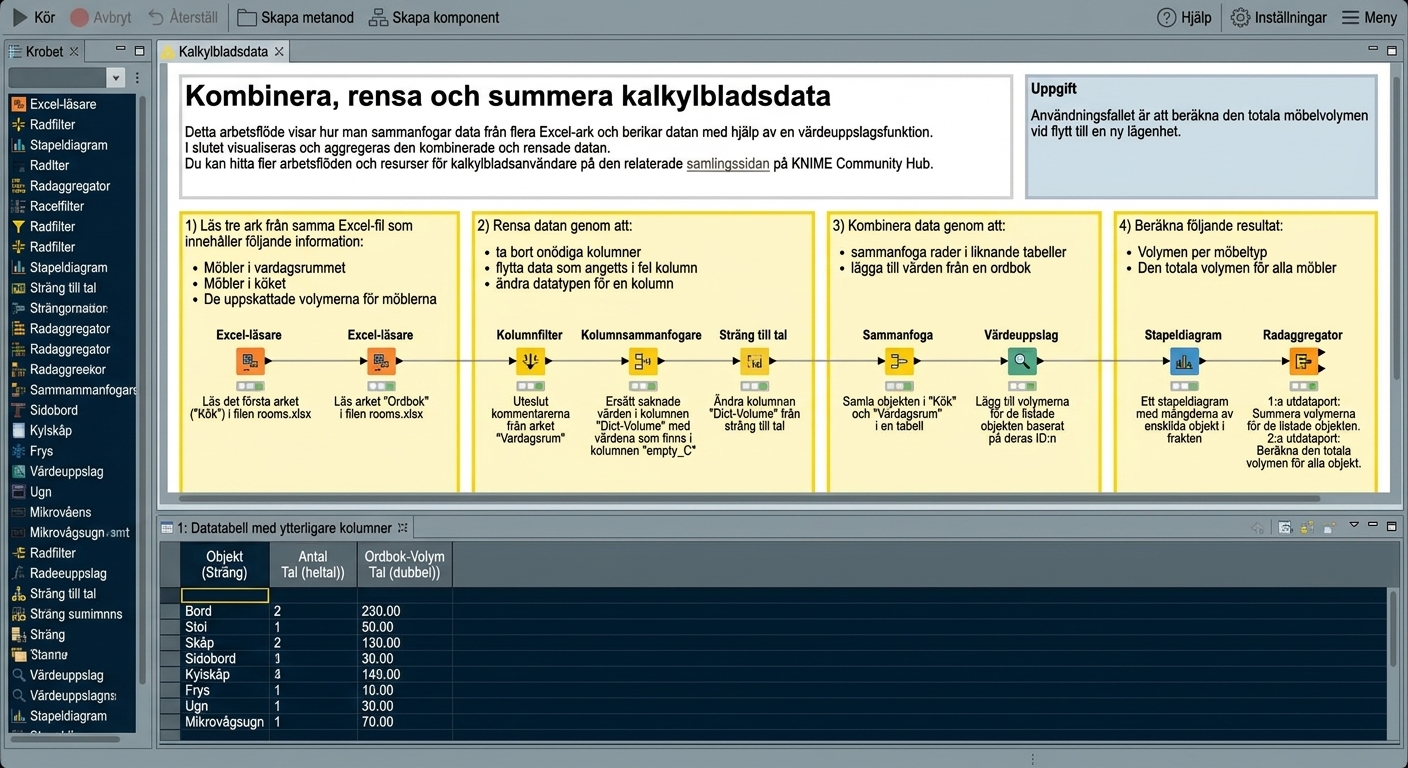Select the Datatabell med ytterligare kolumner tab

tap(284, 527)
